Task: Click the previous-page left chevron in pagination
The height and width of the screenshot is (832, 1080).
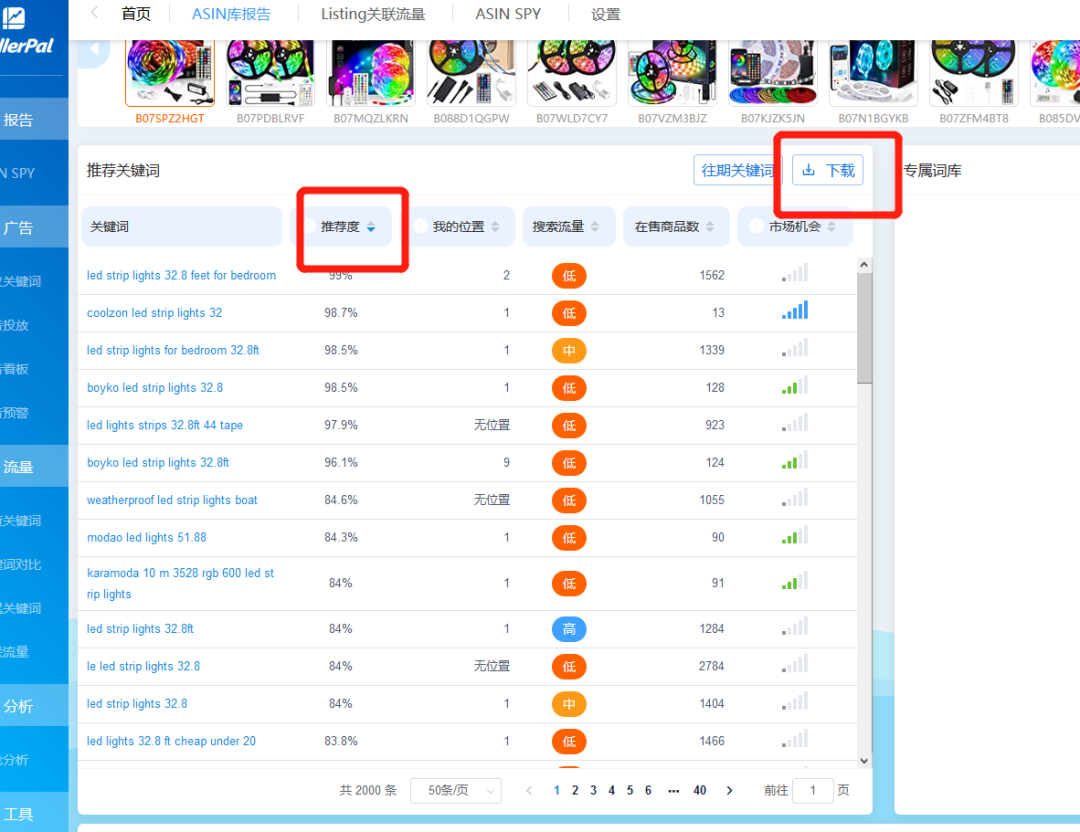Action: point(528,790)
